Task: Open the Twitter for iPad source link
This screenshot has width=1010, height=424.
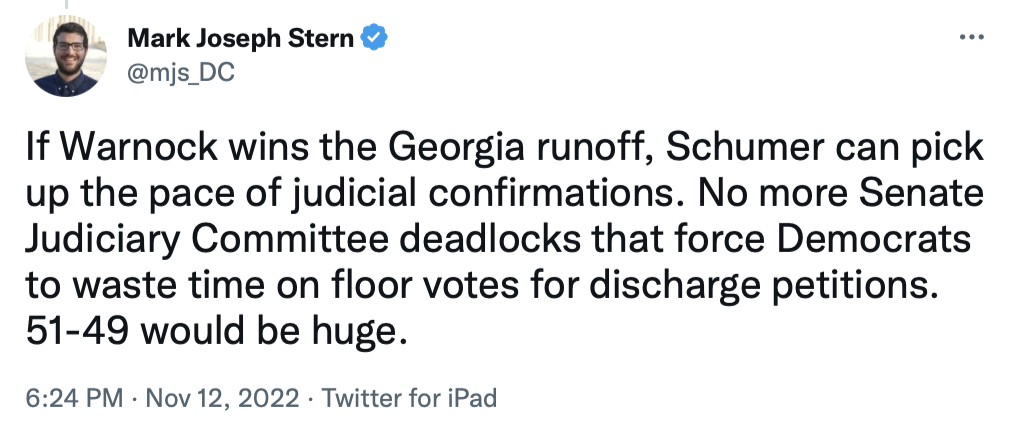Action: (x=407, y=397)
